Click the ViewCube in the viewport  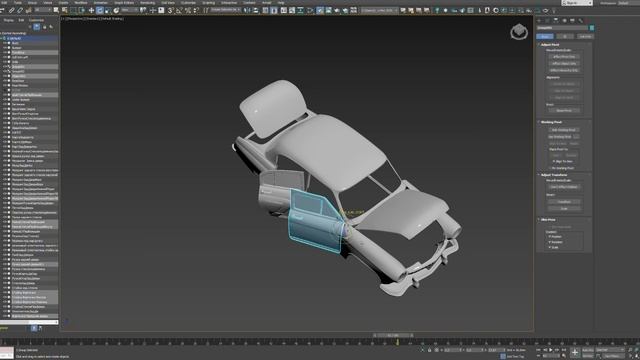click(x=519, y=31)
